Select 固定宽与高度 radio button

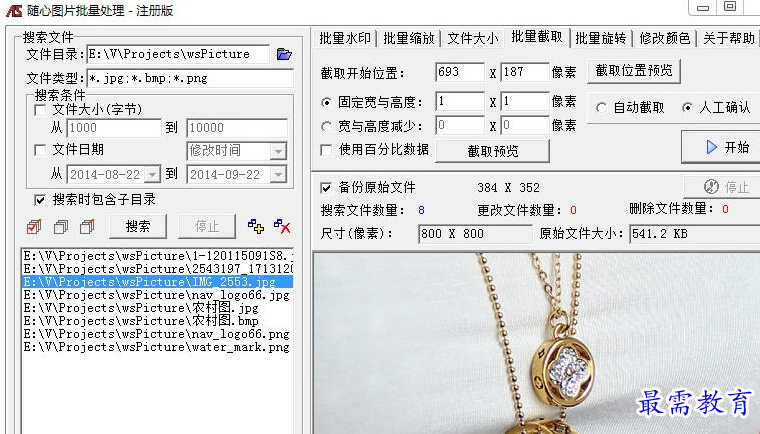(326, 102)
